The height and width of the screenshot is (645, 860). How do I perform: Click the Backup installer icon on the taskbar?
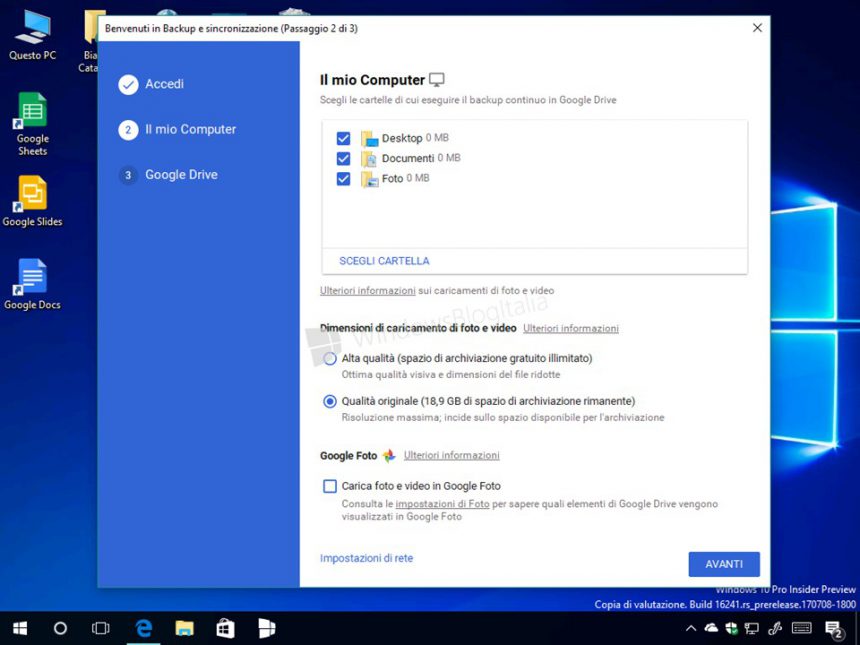tap(267, 628)
